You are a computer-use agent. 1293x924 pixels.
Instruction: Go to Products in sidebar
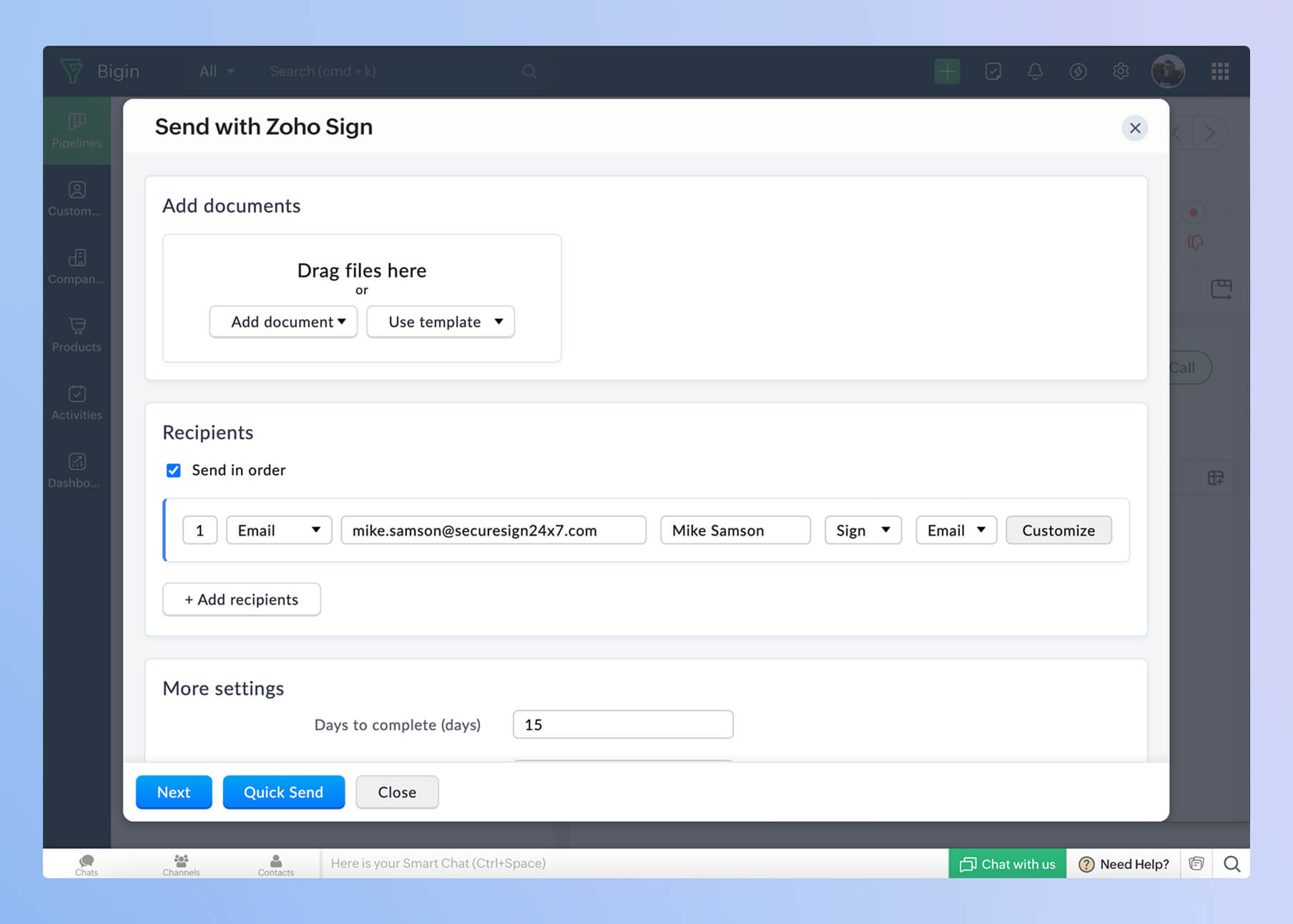[77, 335]
